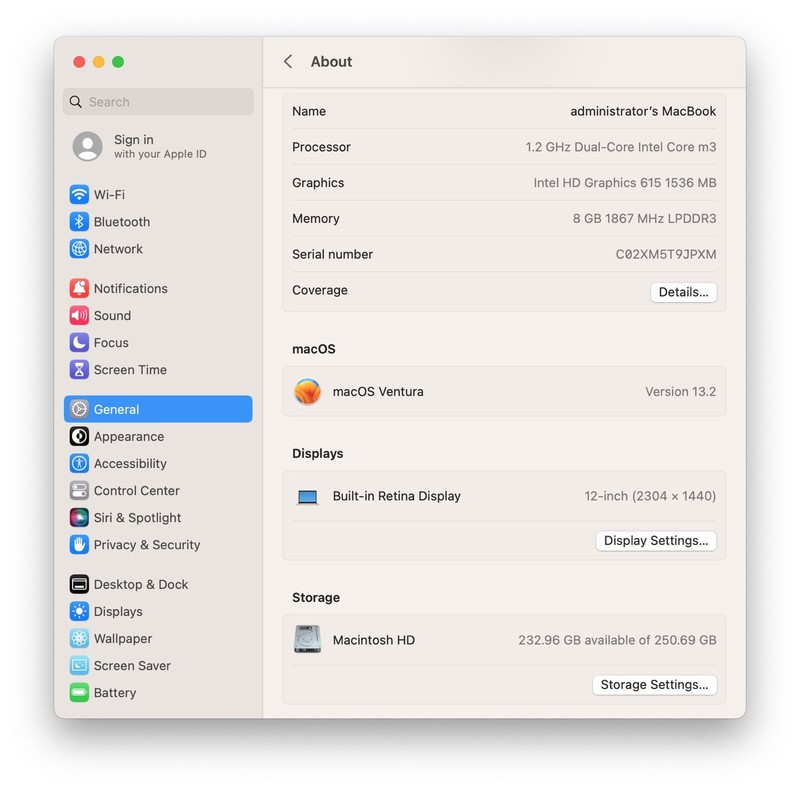Open Desktop & Dock settings

[158, 584]
